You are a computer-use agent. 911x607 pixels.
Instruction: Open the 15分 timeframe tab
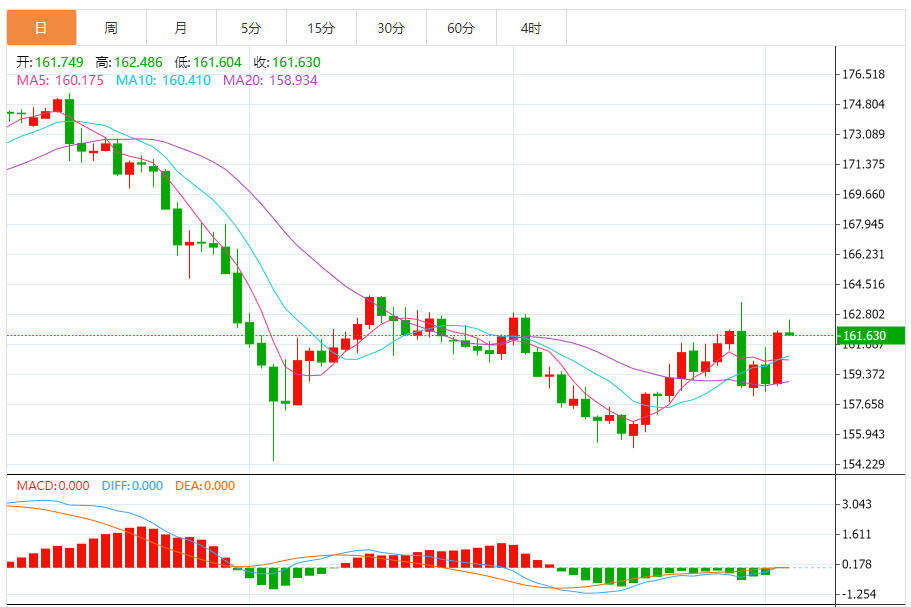tap(321, 27)
